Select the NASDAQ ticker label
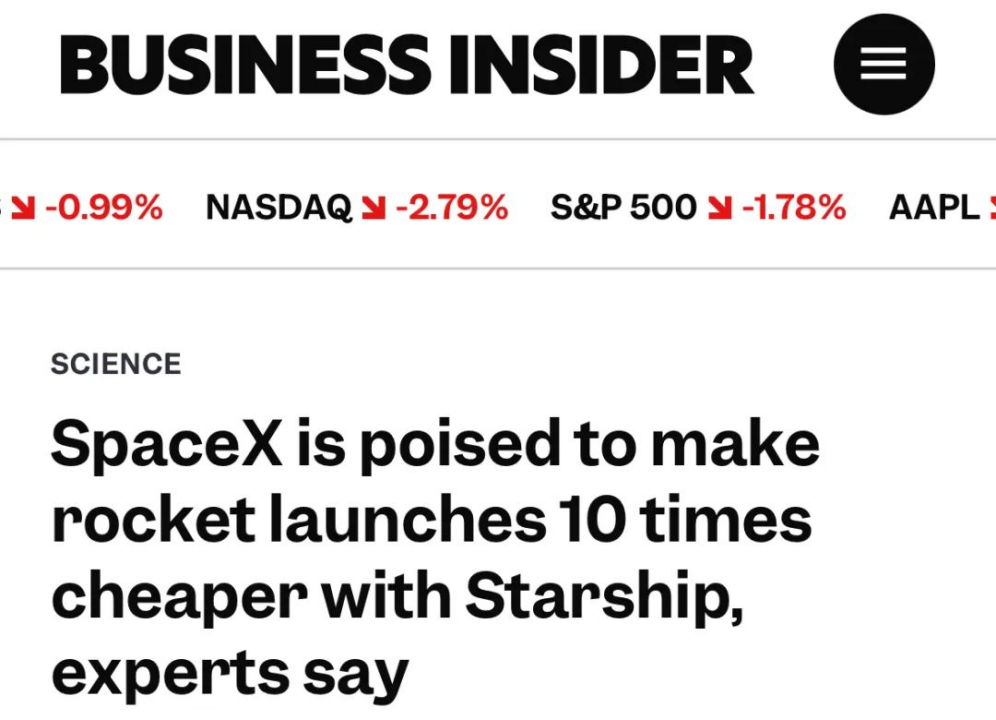The image size is (996, 720). tap(279, 208)
